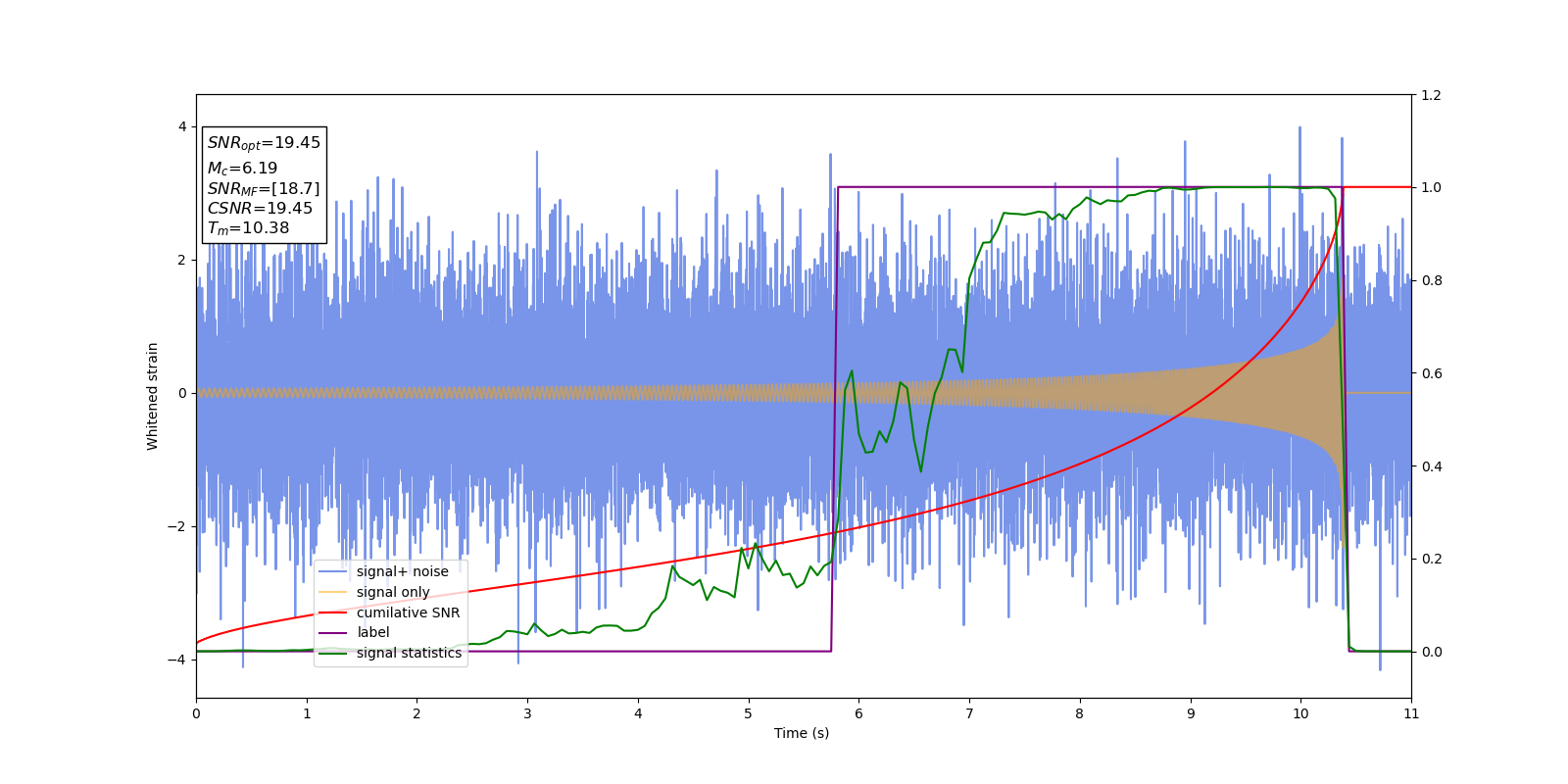Click the green signal statistics legend line
The height and width of the screenshot is (784, 1568).
click(x=333, y=654)
